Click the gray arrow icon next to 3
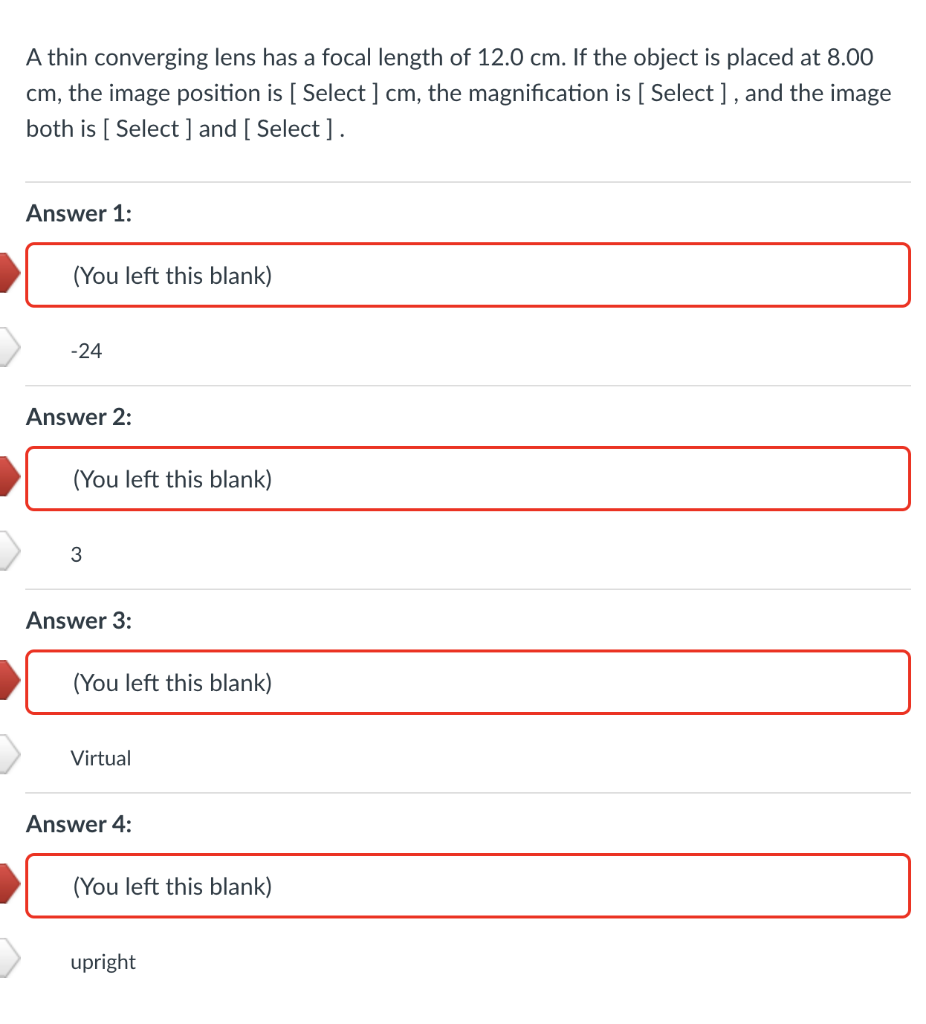The width and height of the screenshot is (926, 1024). (8, 554)
